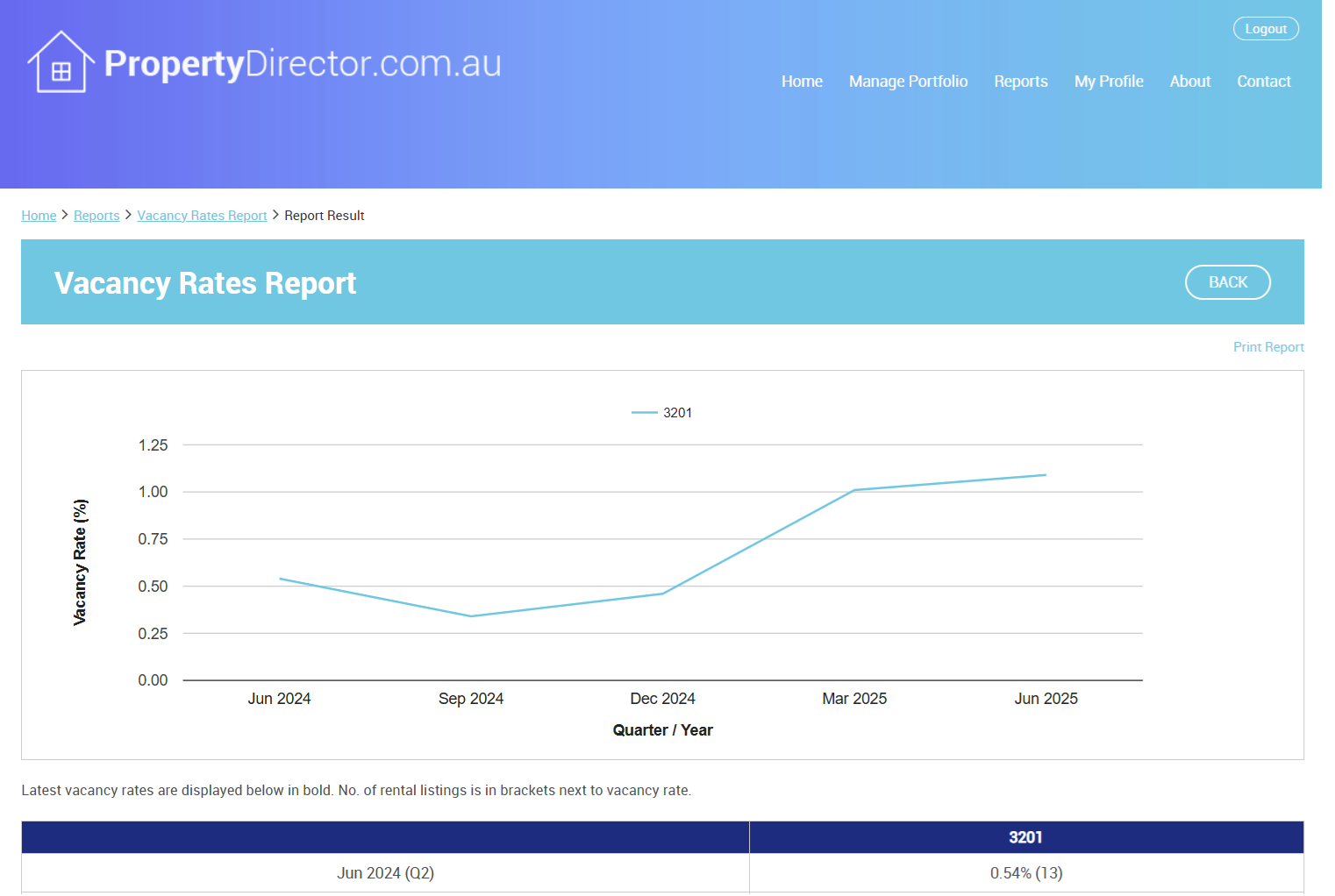Return to Vacancy Rates Report breadcrumb
The image size is (1335, 896).
tap(202, 216)
